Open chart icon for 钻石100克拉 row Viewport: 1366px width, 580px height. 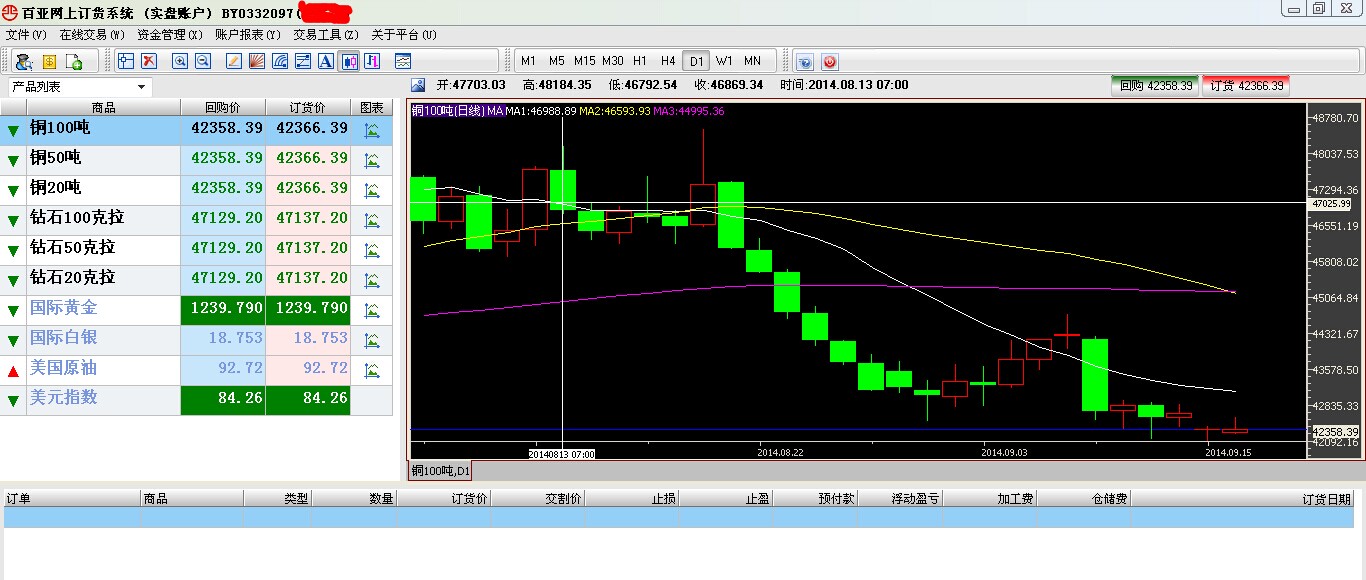(x=372, y=220)
